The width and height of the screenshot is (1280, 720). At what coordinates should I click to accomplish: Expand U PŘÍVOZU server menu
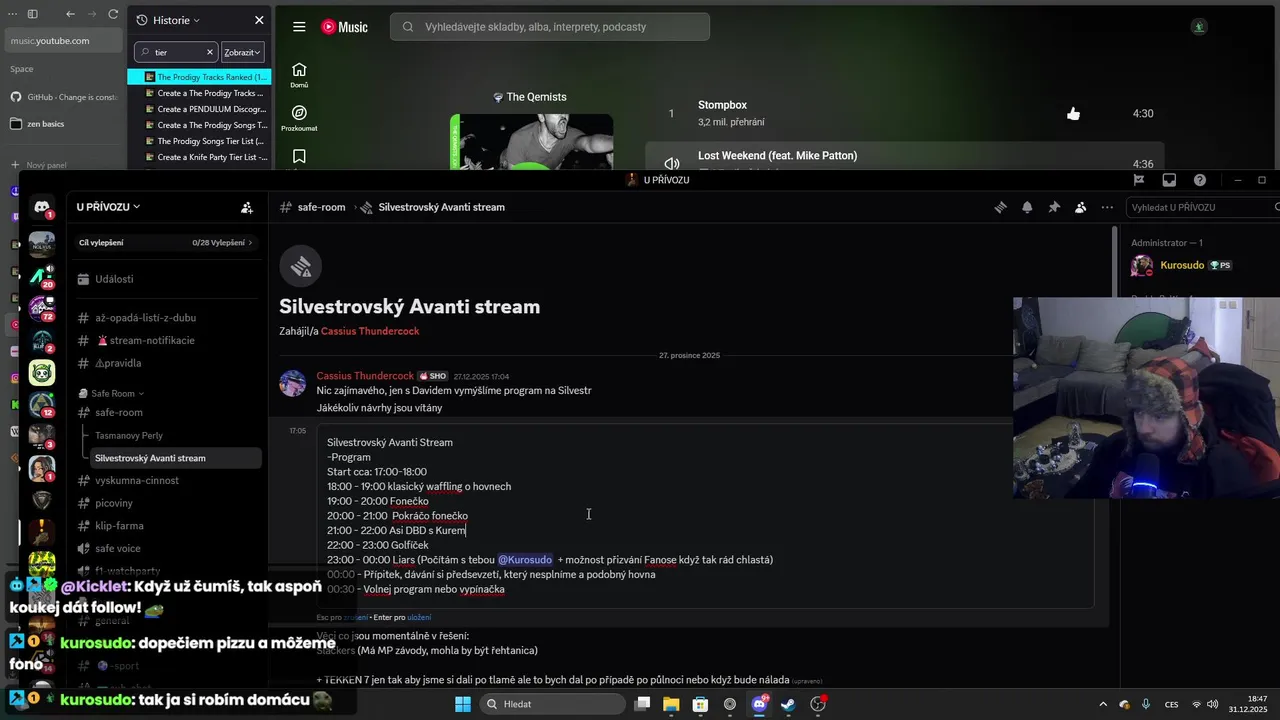pyautogui.click(x=108, y=207)
